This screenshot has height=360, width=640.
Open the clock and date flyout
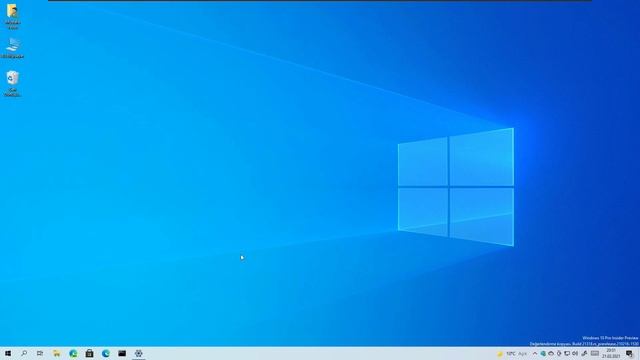611,353
